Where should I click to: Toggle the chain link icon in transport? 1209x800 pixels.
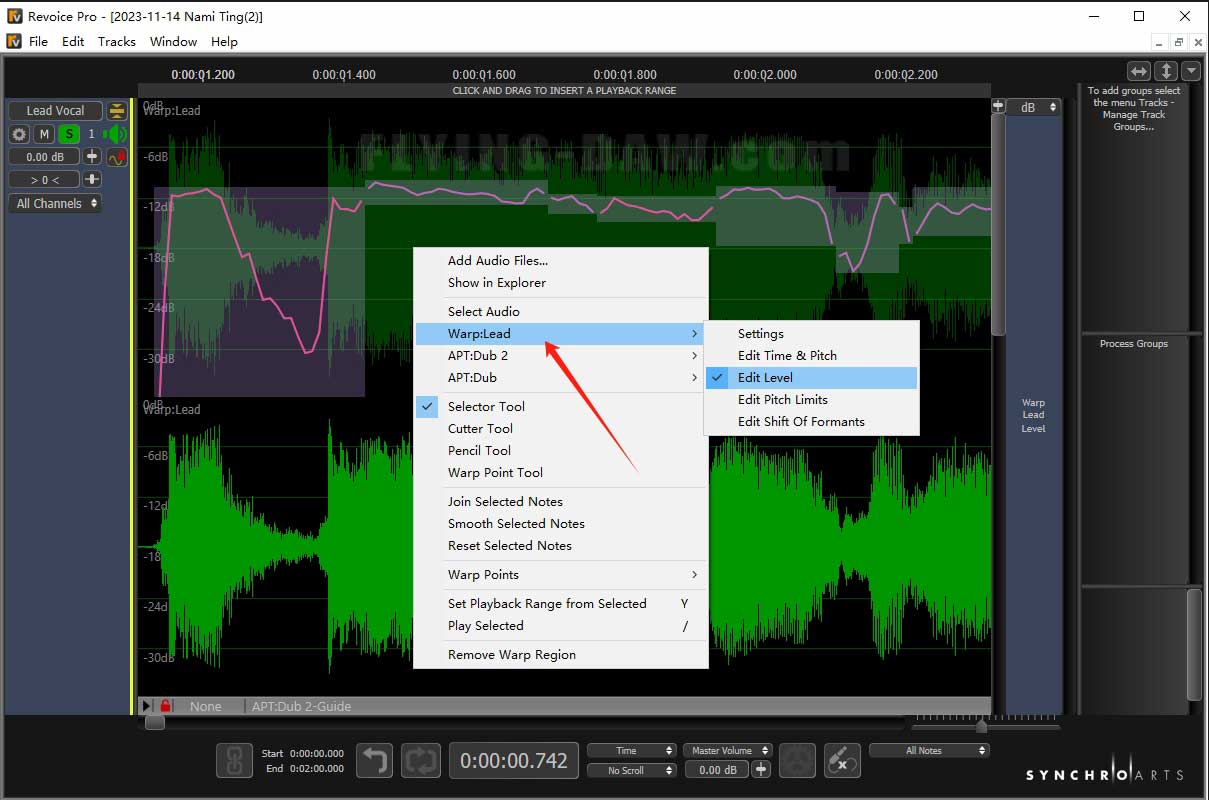point(234,761)
